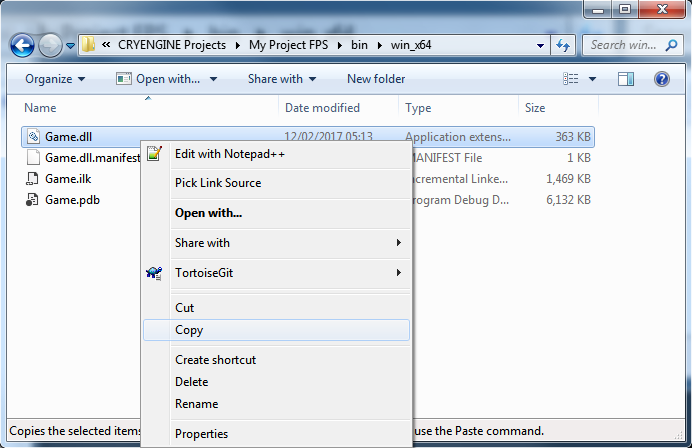Expand the Open with toolbar dropdown arrow
This screenshot has width=692, height=448.
point(214,79)
